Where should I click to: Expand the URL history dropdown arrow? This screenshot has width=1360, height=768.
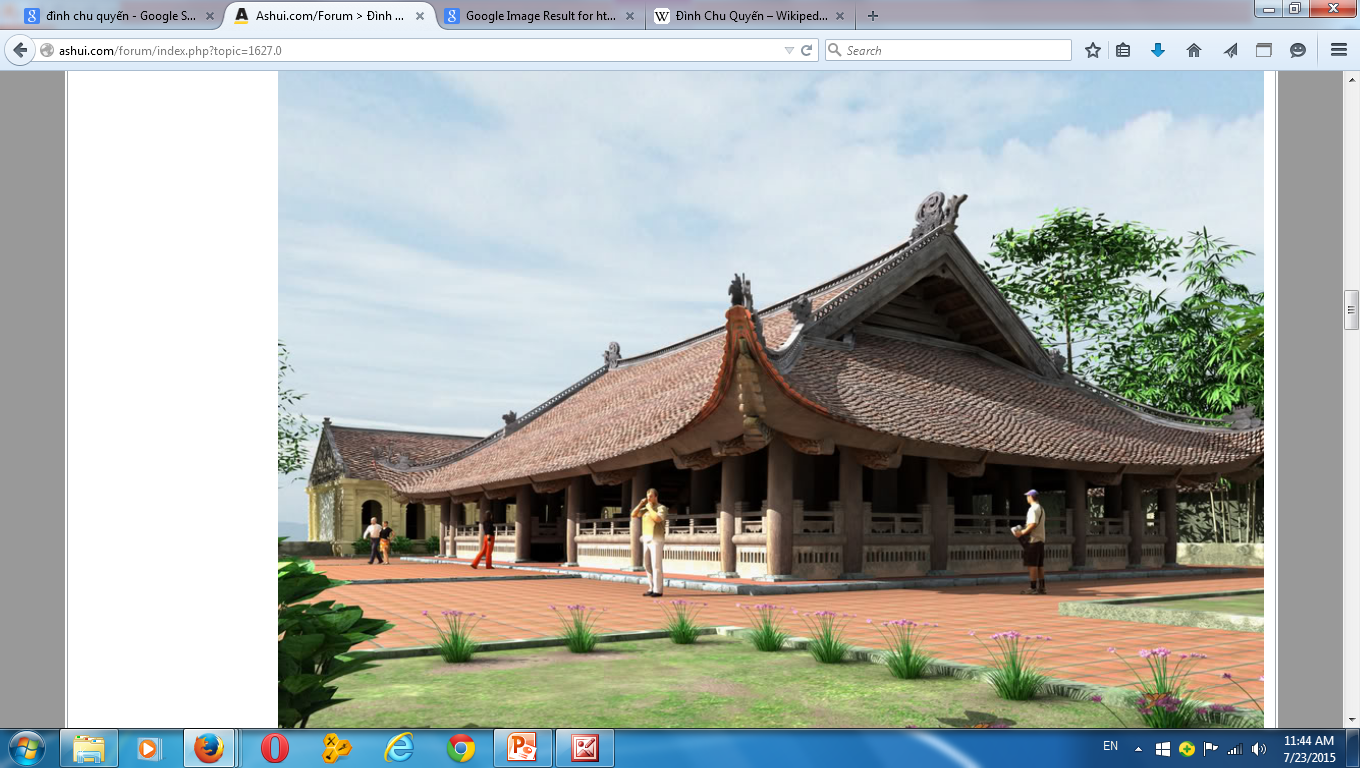click(x=789, y=50)
